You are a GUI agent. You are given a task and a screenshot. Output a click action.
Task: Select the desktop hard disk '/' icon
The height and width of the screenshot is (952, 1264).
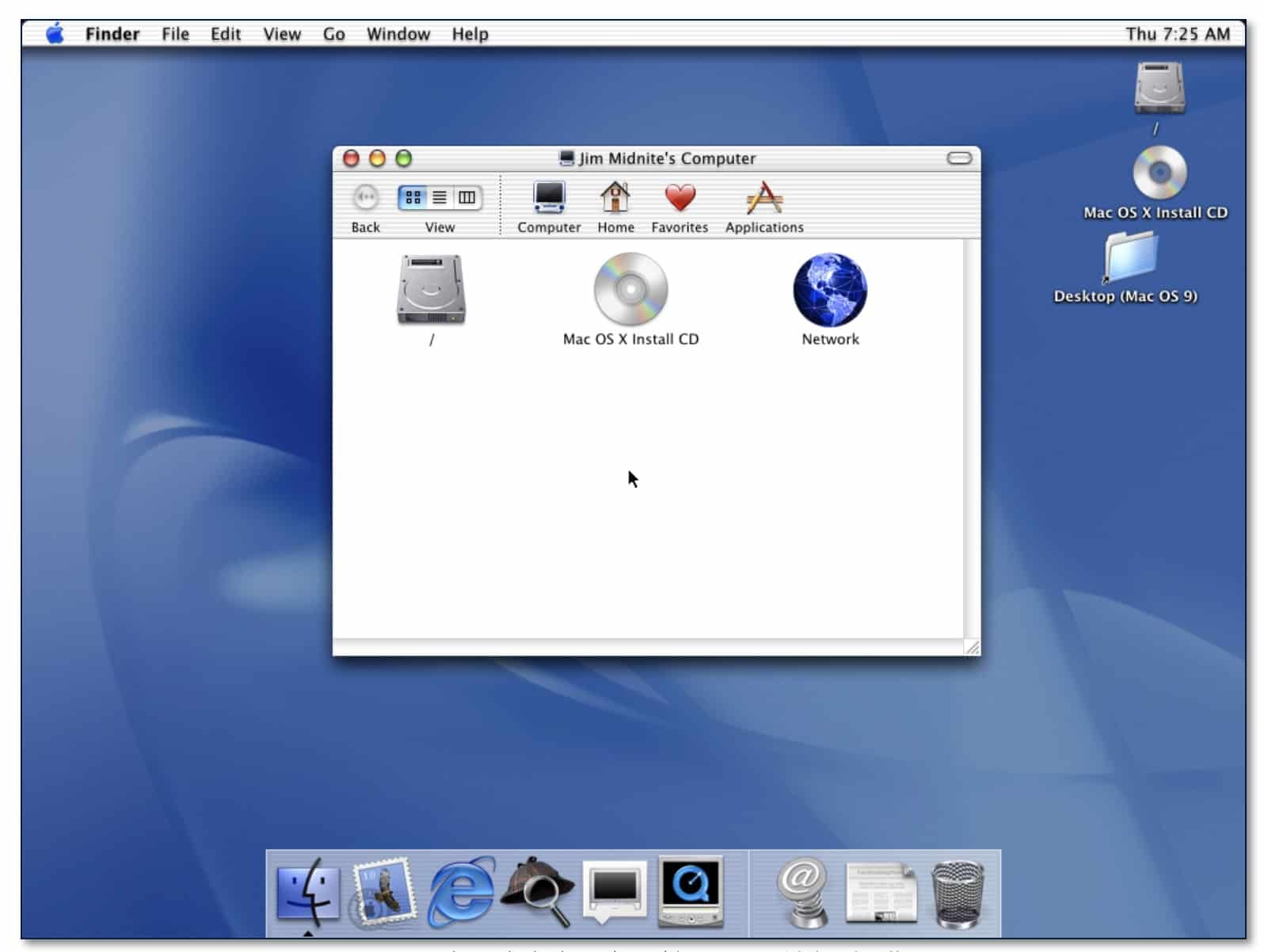[1159, 87]
